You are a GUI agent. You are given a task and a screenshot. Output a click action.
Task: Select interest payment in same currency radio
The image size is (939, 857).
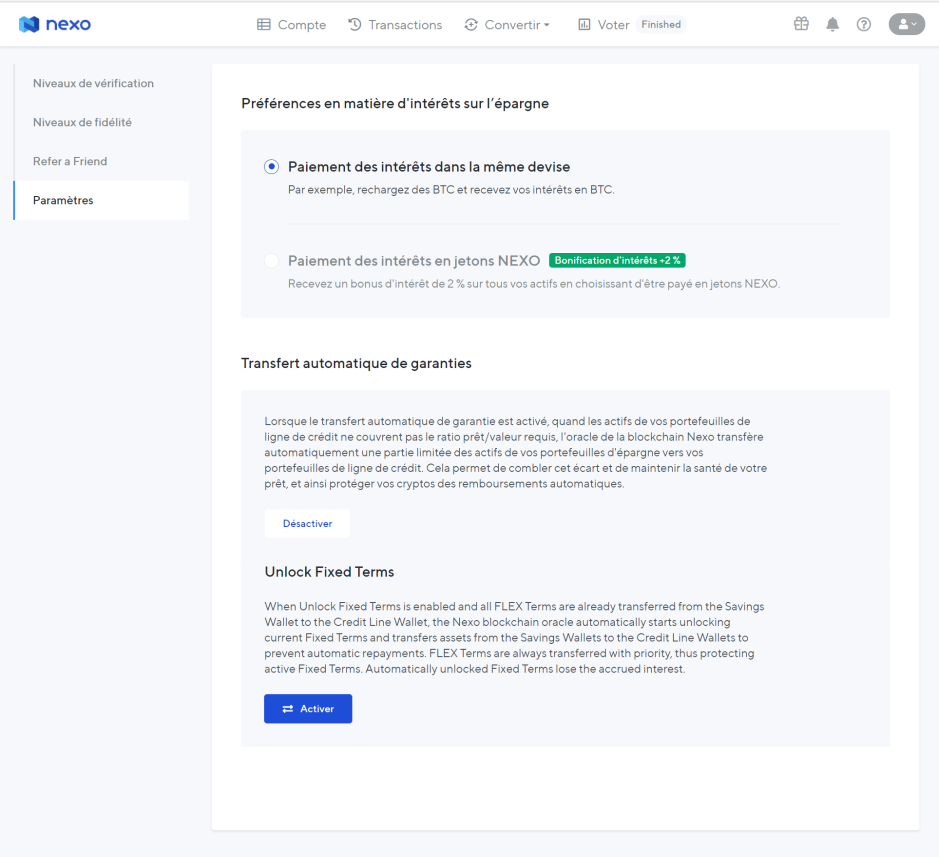point(271,166)
